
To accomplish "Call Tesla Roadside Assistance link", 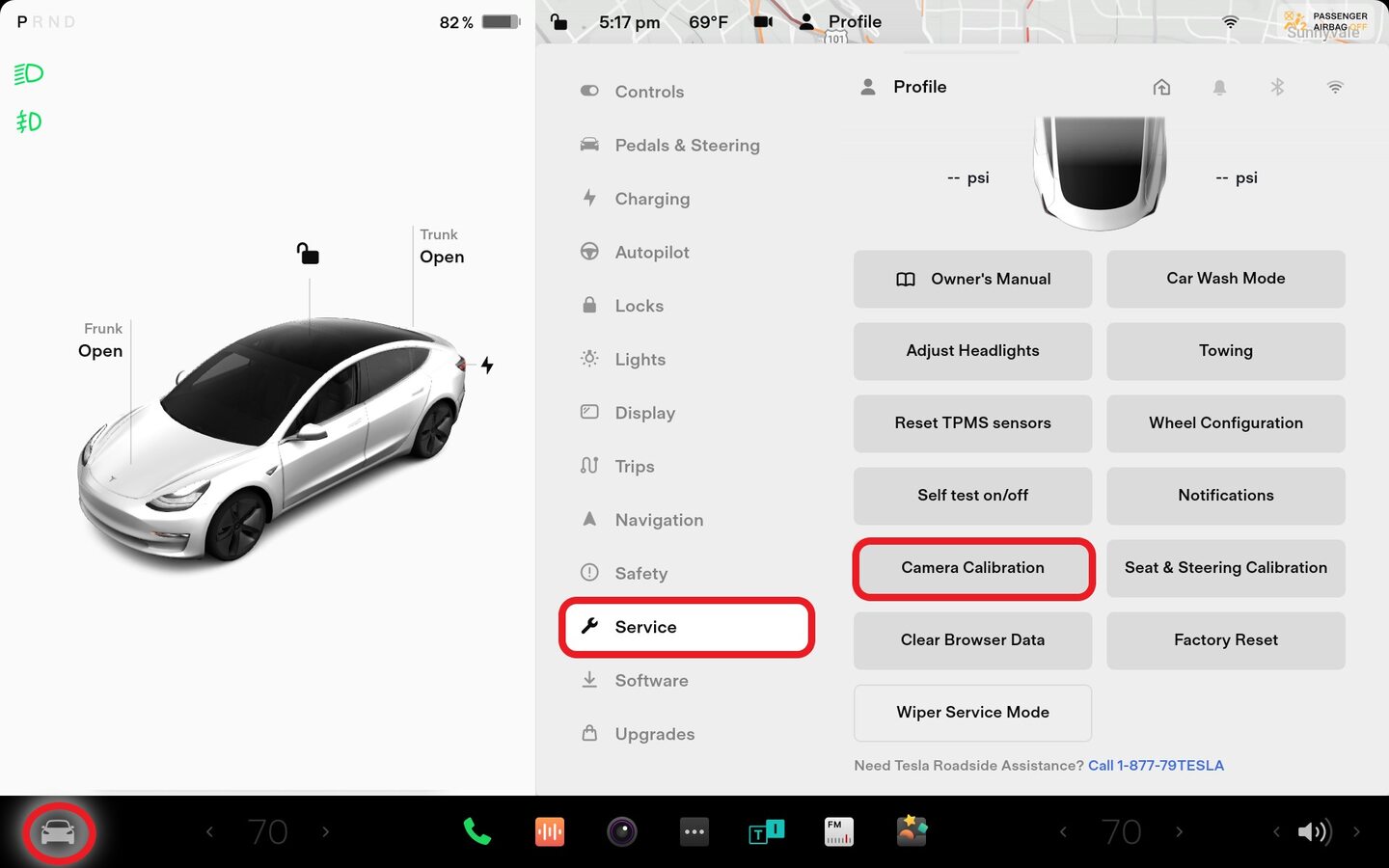I will pos(1156,766).
